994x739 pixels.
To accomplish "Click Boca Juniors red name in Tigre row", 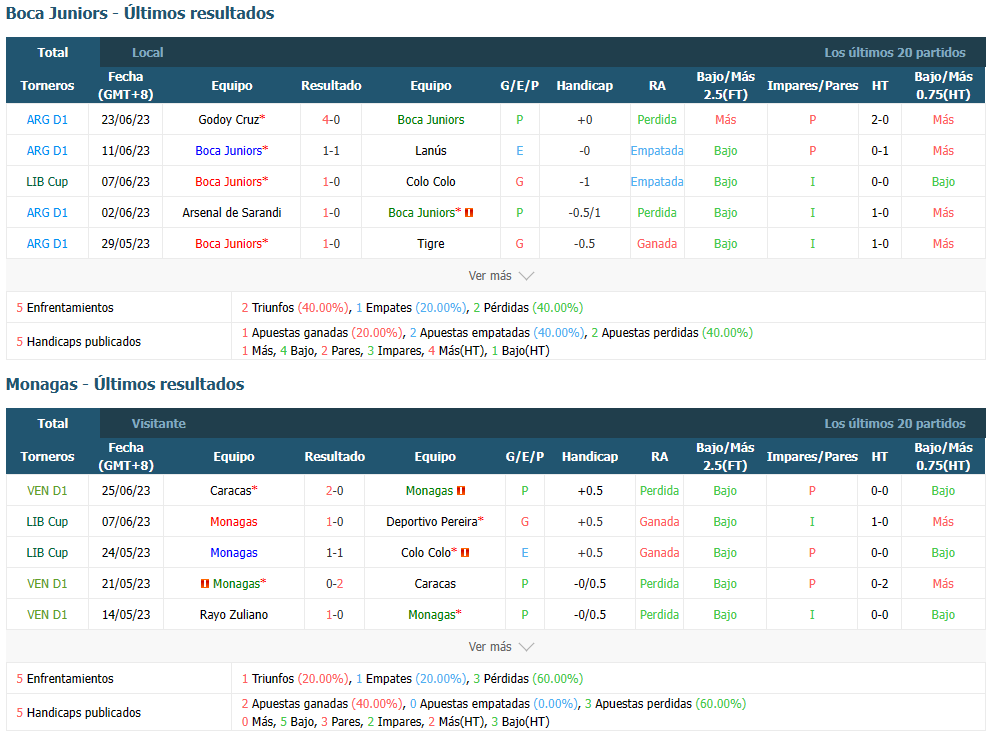I will (x=228, y=244).
